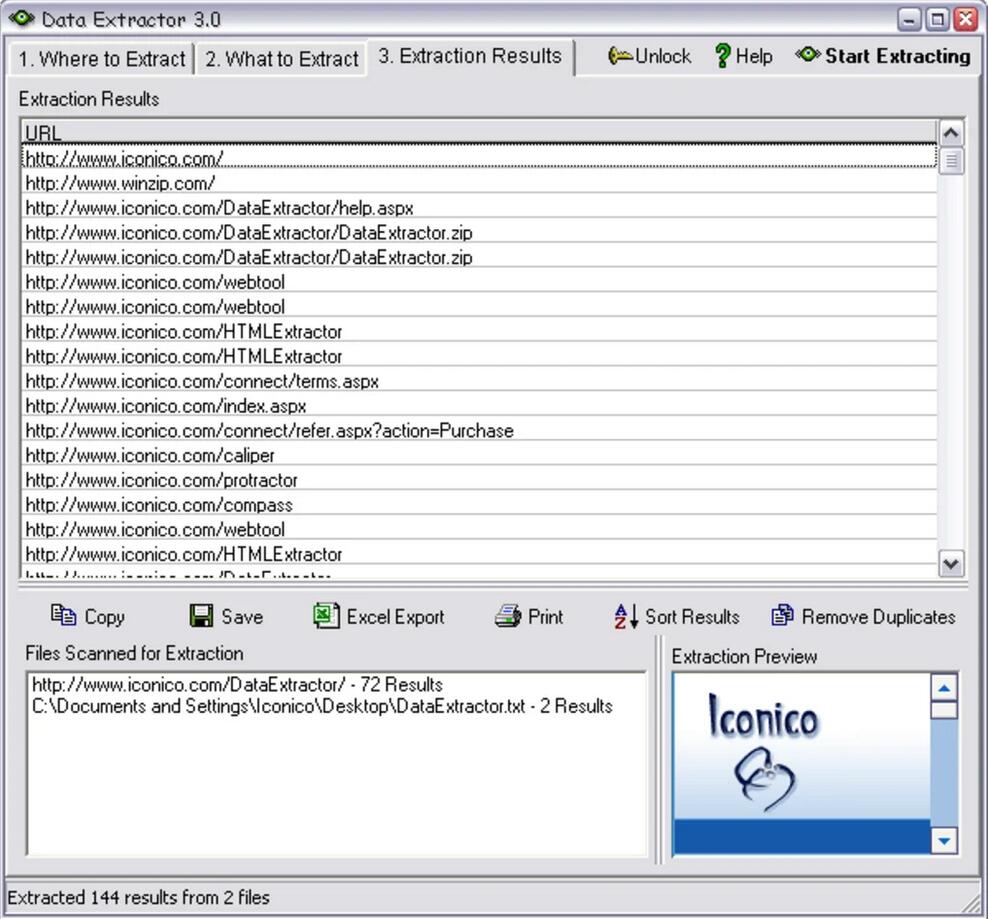
Task: Click results list scroll down arrow
Action: click(x=951, y=564)
